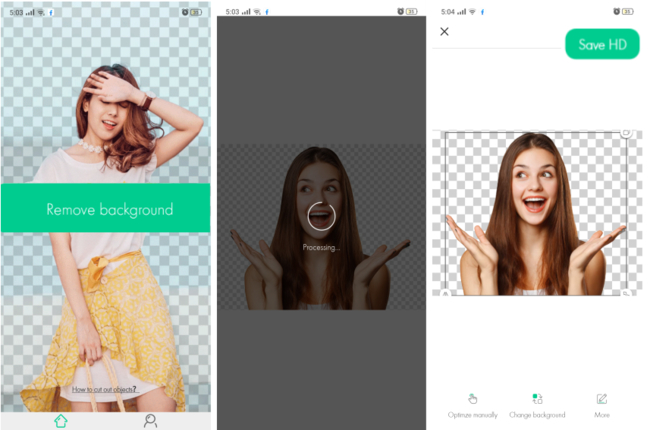
Task: Select the Optimize manually hand icon
Action: point(473,399)
